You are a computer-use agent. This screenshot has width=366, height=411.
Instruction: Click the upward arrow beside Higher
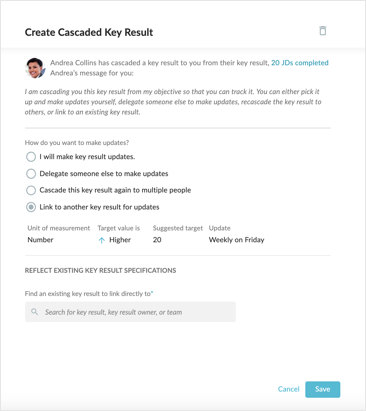tap(102, 240)
